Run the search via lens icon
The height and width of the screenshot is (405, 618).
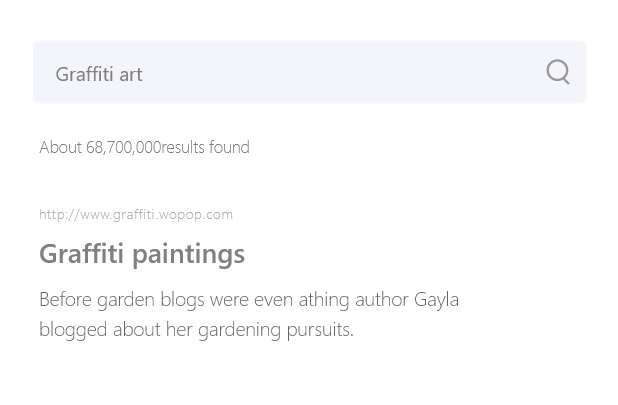558,72
